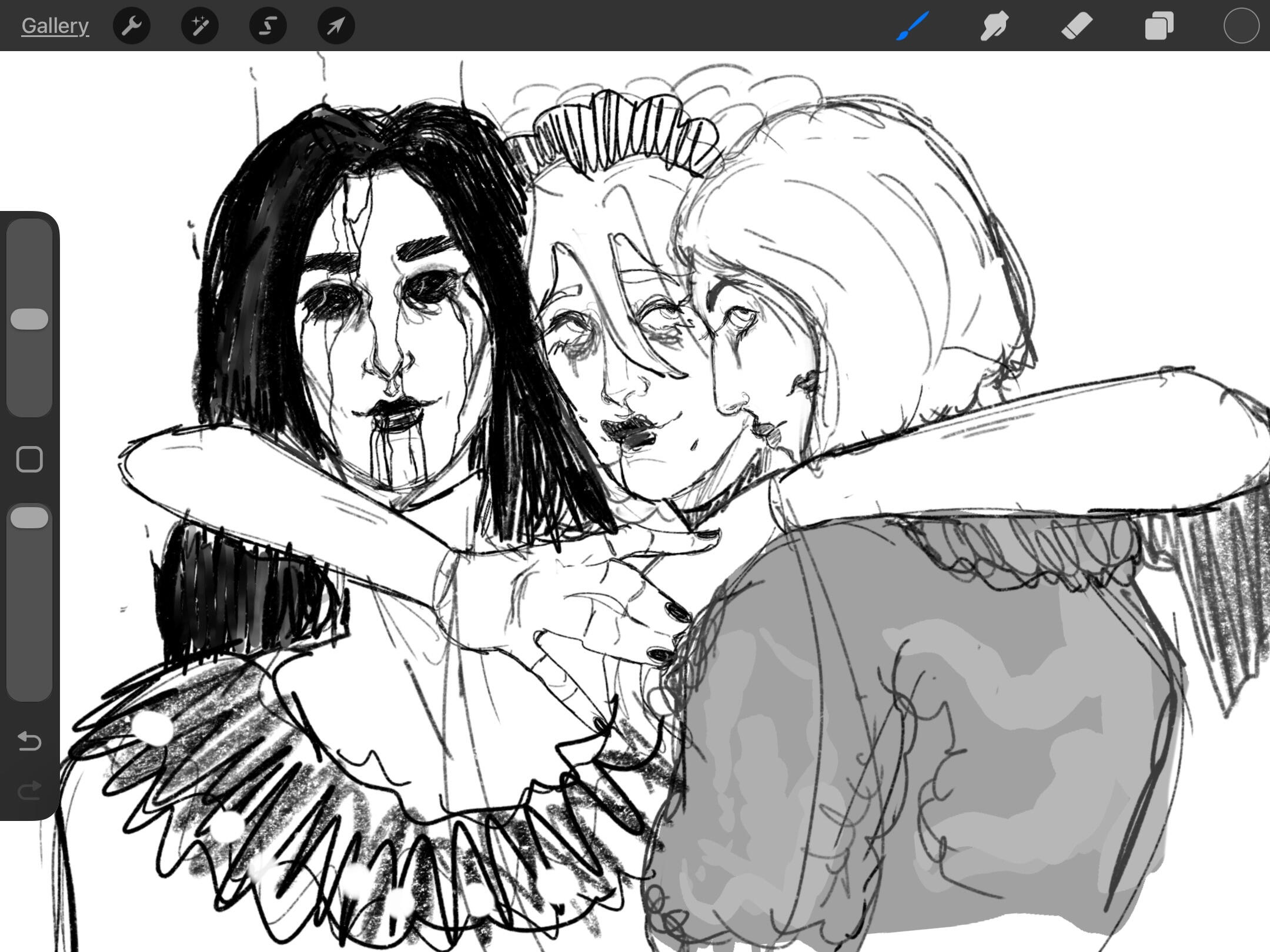Activate the Selection S-shaped tool
The image size is (1270, 952).
(x=268, y=26)
